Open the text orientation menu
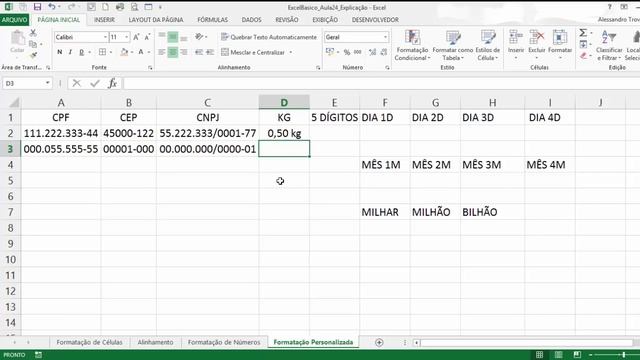The height and width of the screenshot is (360, 640). 200,37
